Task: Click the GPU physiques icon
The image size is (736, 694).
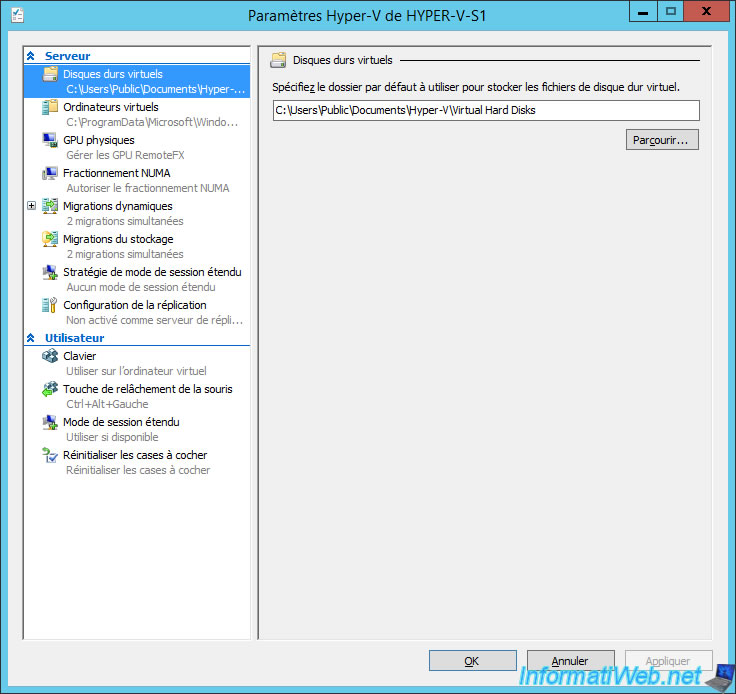Action: tap(50, 140)
